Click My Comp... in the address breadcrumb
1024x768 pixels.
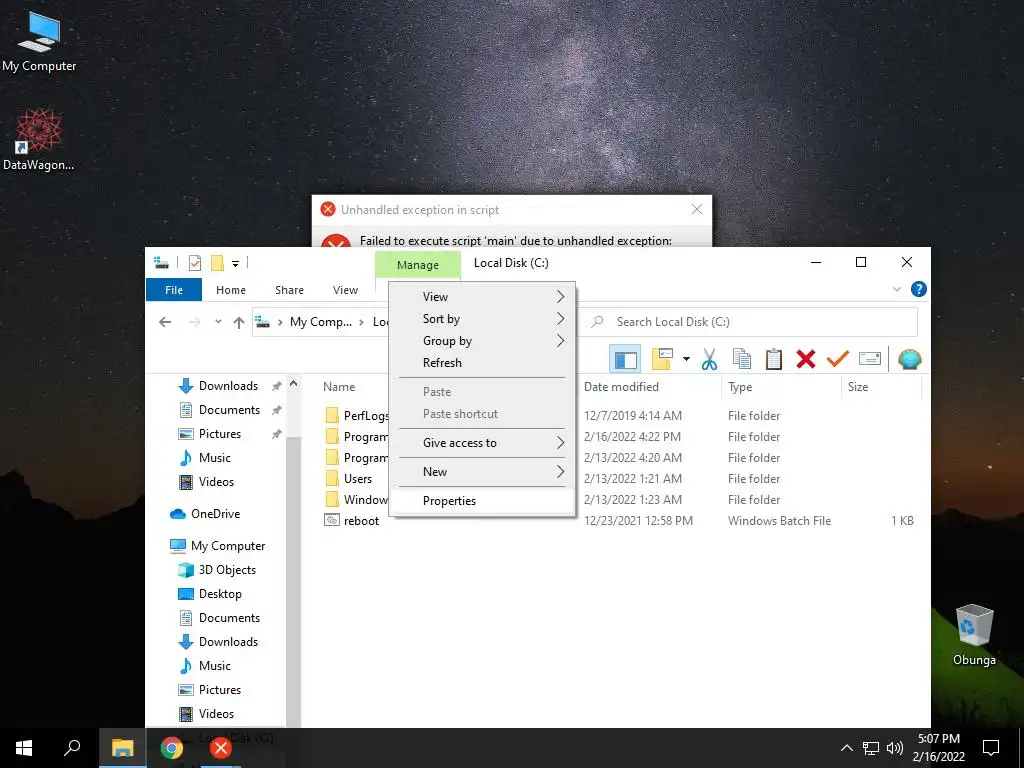pos(321,322)
